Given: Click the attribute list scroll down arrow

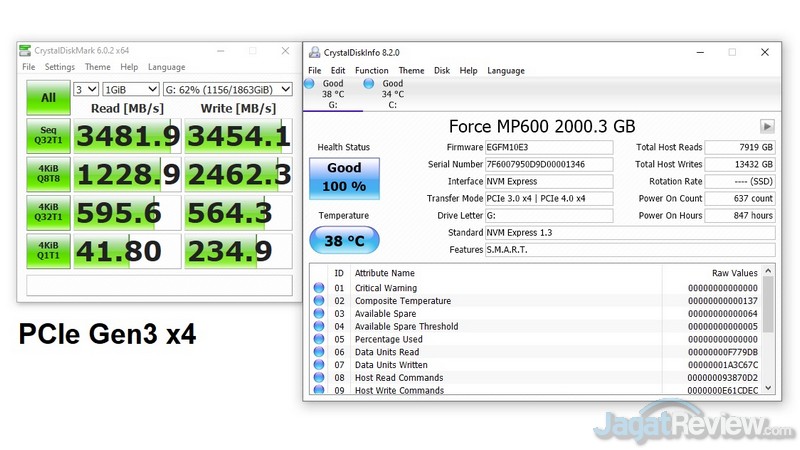Looking at the screenshot, I should point(768,388).
